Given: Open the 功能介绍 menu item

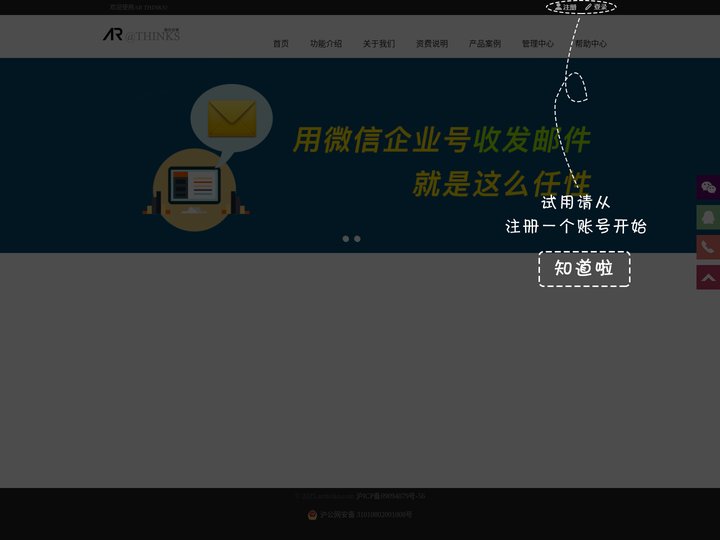Looking at the screenshot, I should tap(326, 44).
